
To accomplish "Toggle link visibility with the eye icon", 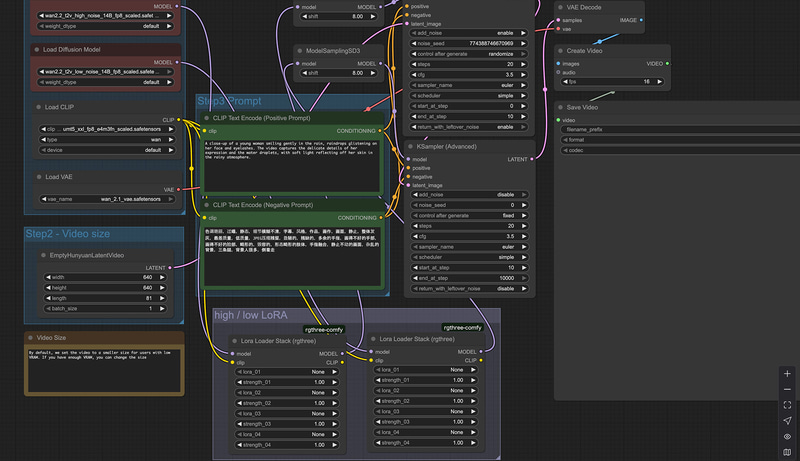I will pyautogui.click(x=788, y=437).
